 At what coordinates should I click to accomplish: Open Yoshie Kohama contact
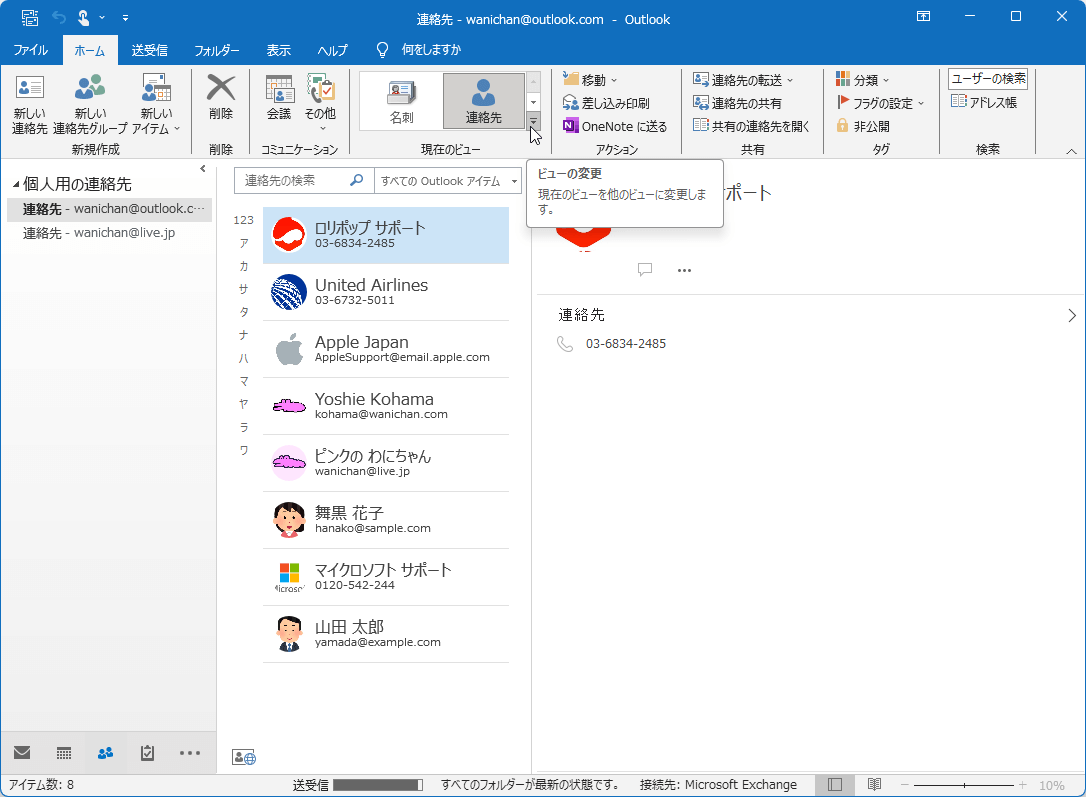point(386,406)
